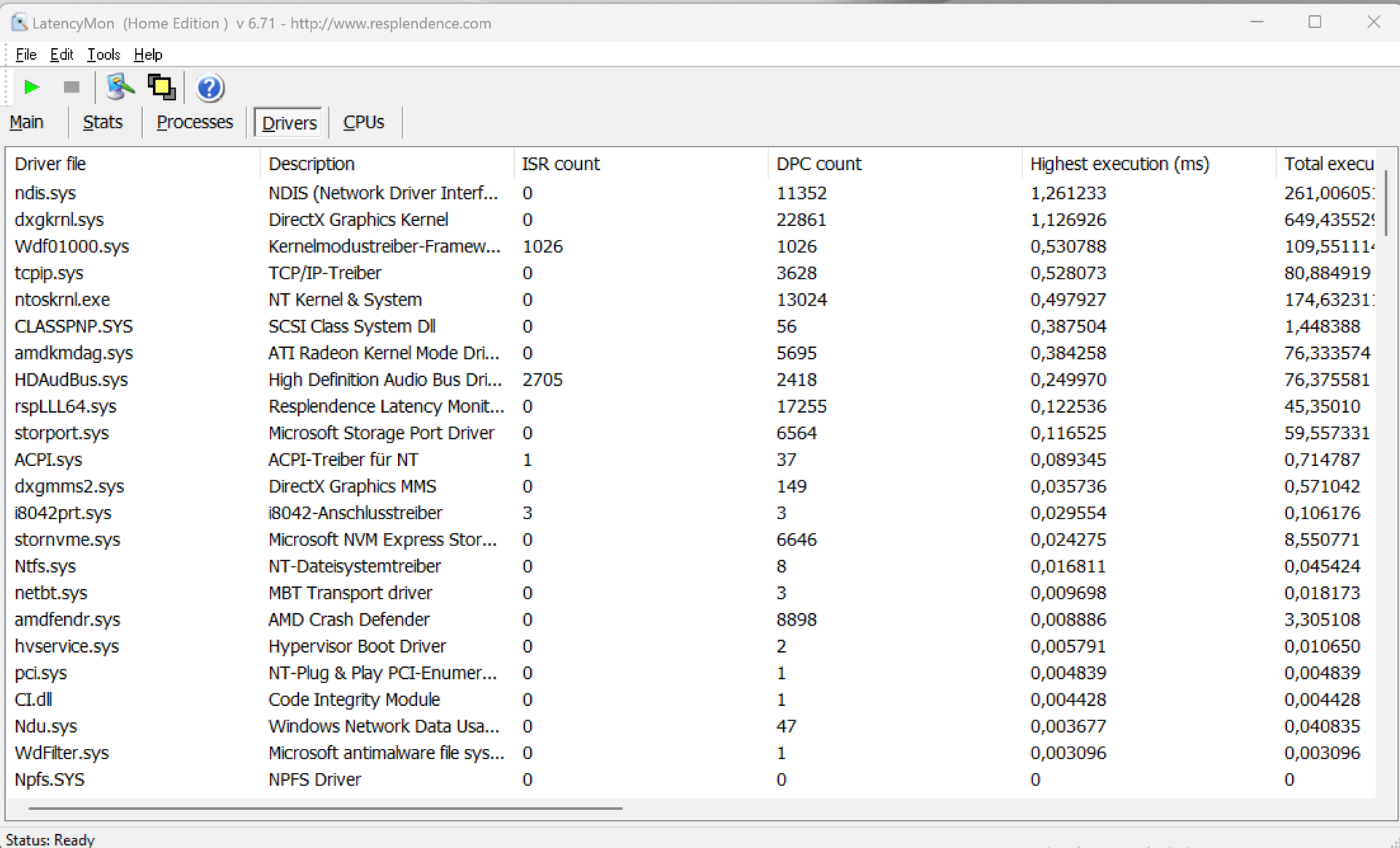
Task: Click the gray stop monitoring icon
Action: pyautogui.click(x=71, y=87)
